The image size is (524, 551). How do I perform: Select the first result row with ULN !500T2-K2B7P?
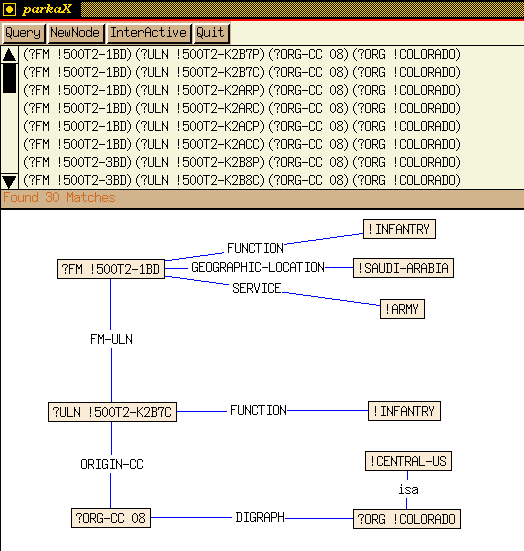[x=242, y=54]
